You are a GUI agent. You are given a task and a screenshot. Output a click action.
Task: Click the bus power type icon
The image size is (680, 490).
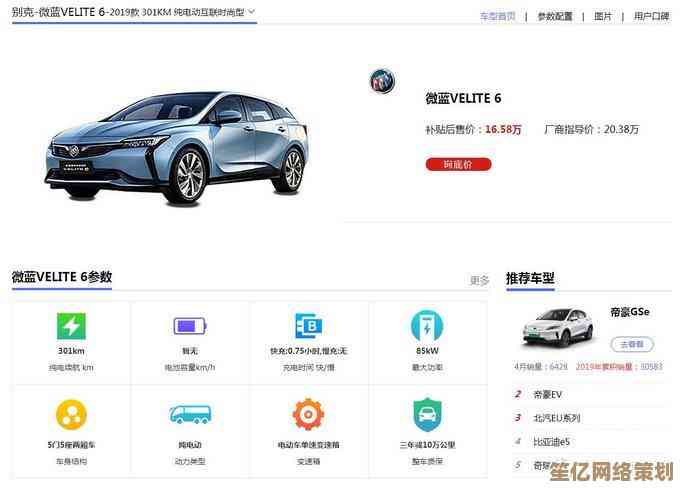[x=190, y=414]
